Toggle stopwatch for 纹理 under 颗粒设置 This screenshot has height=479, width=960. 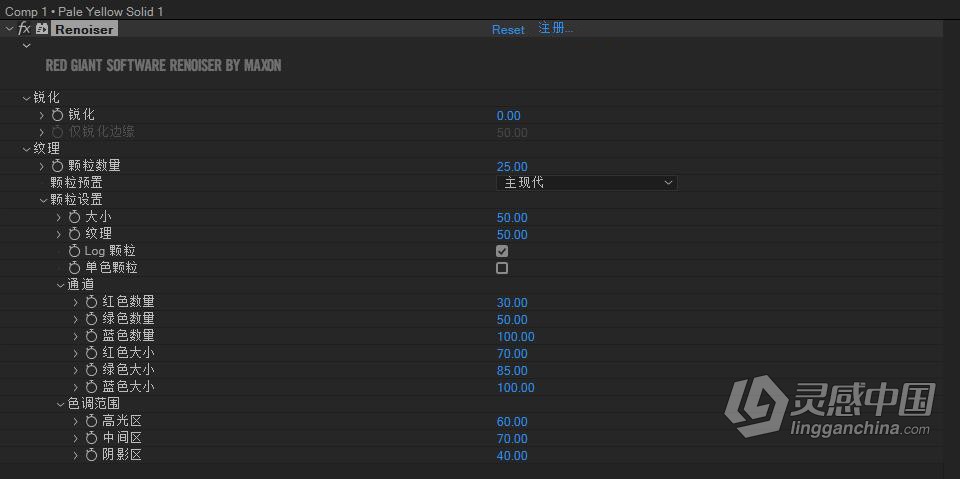tap(75, 234)
